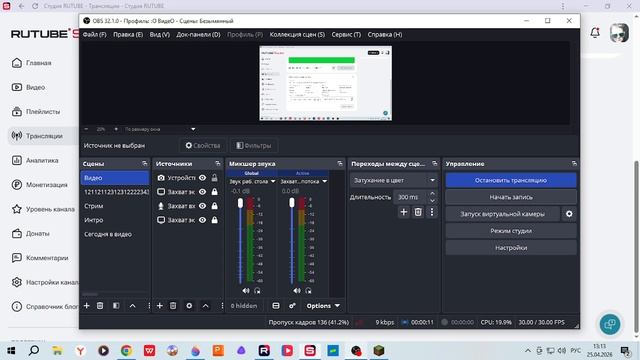
Task: Add a scene transition with the plus icon
Action: point(404,212)
